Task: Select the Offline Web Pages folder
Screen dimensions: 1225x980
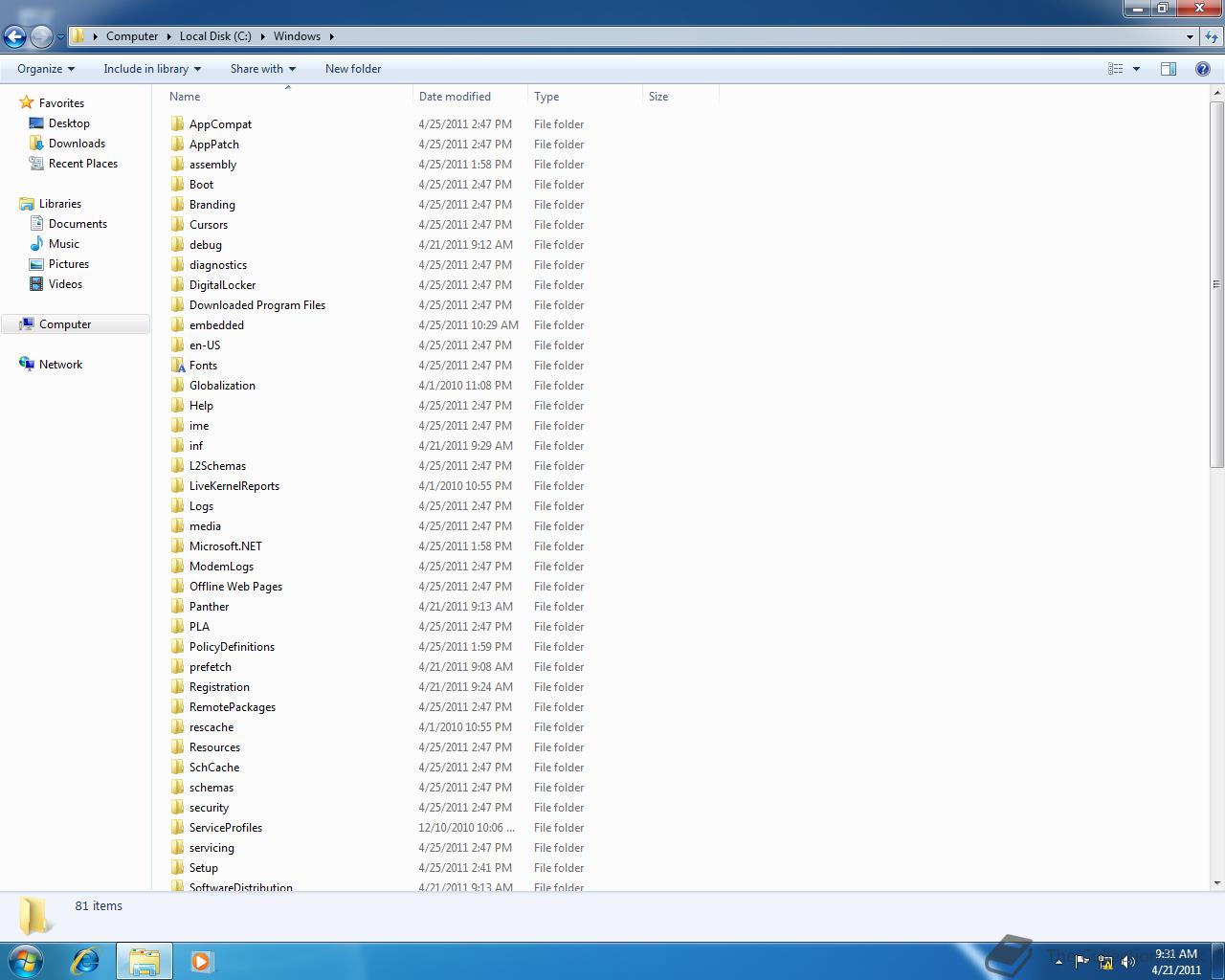Action: click(x=235, y=587)
